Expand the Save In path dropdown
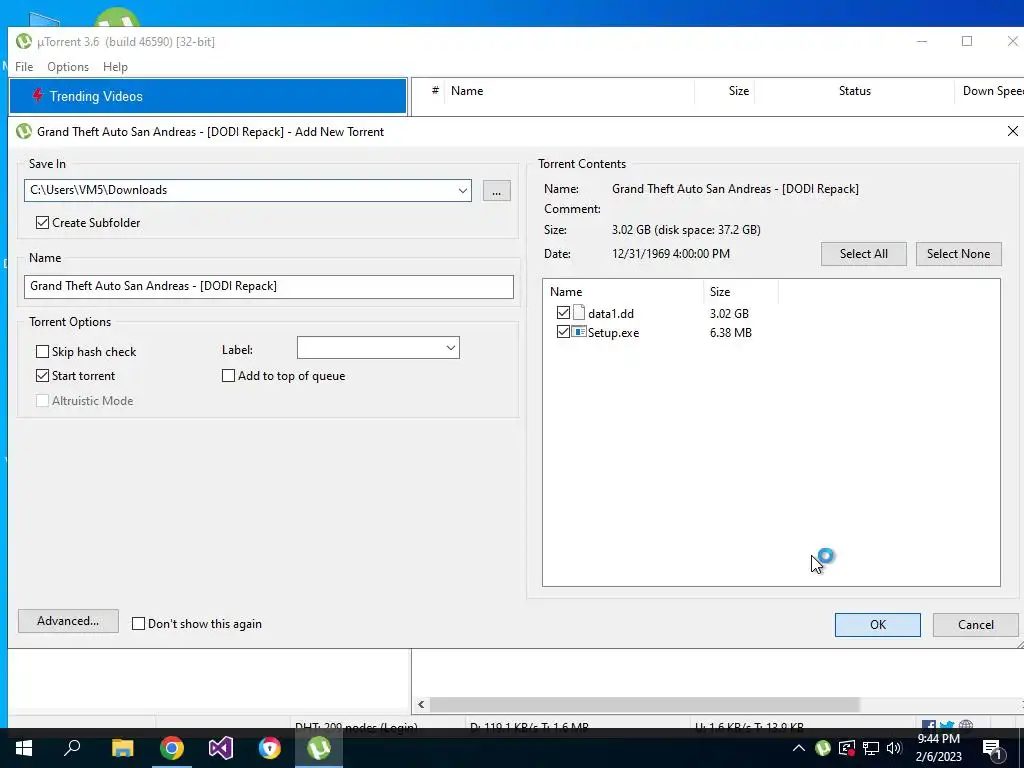 [462, 191]
